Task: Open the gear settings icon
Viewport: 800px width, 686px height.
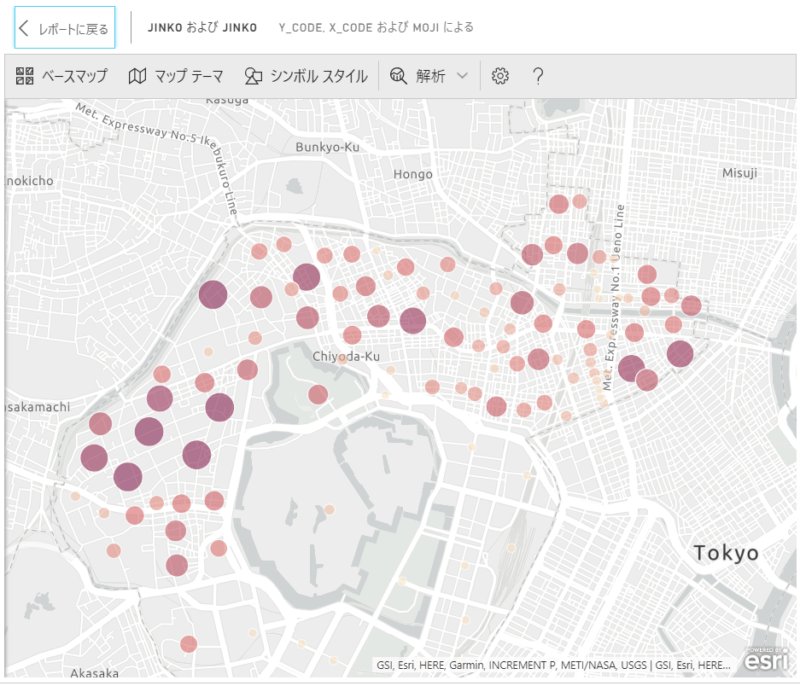Action: point(500,76)
